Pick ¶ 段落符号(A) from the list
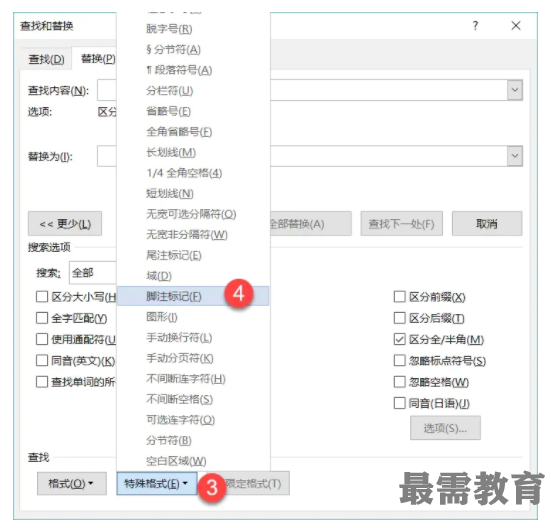This screenshot has width=551, height=528. 193,70
